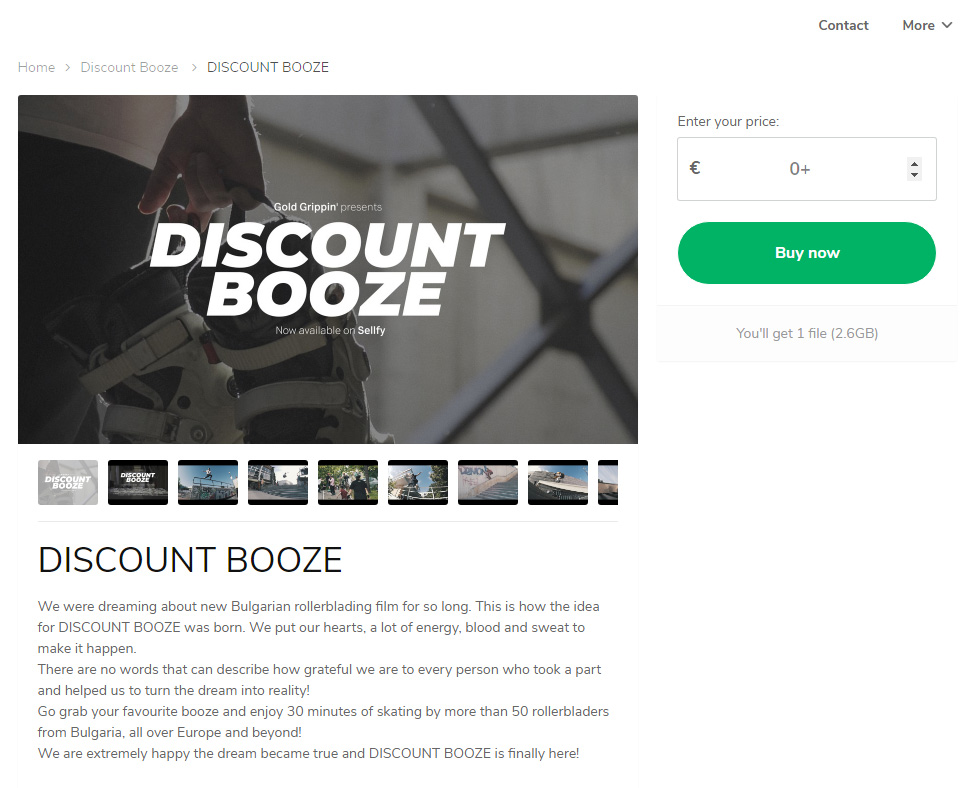Screen dimensions: 966x788
Task: Select the first grey Discount Booze thumbnail
Action: point(68,482)
